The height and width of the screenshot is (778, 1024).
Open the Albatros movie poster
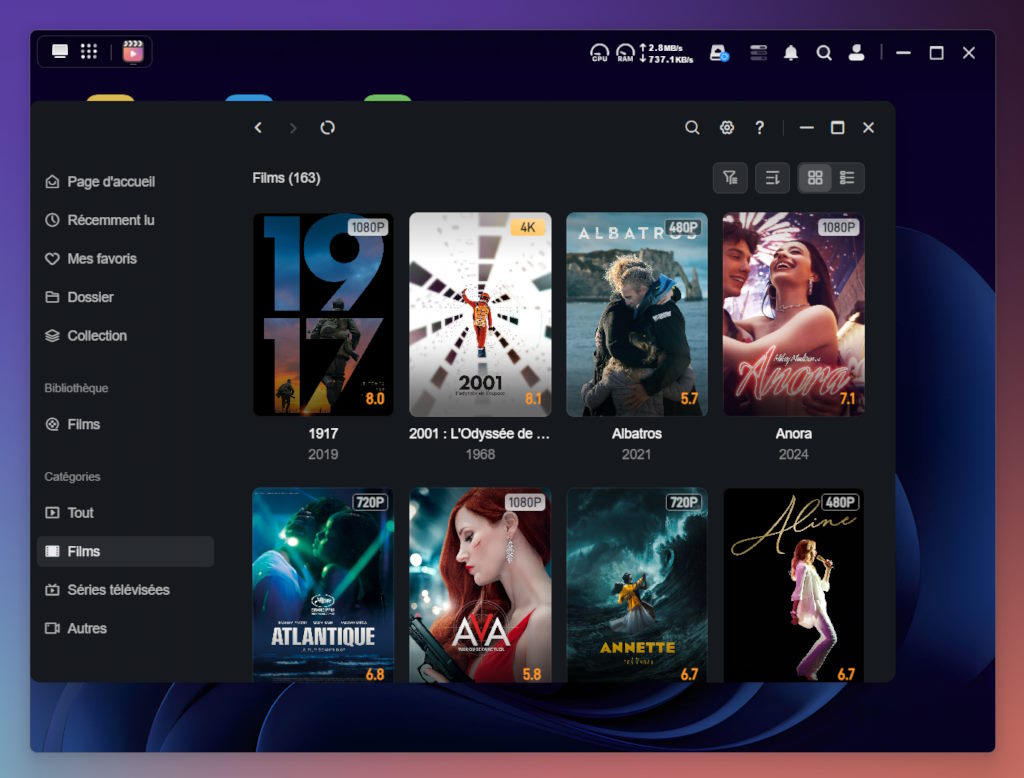click(x=637, y=314)
